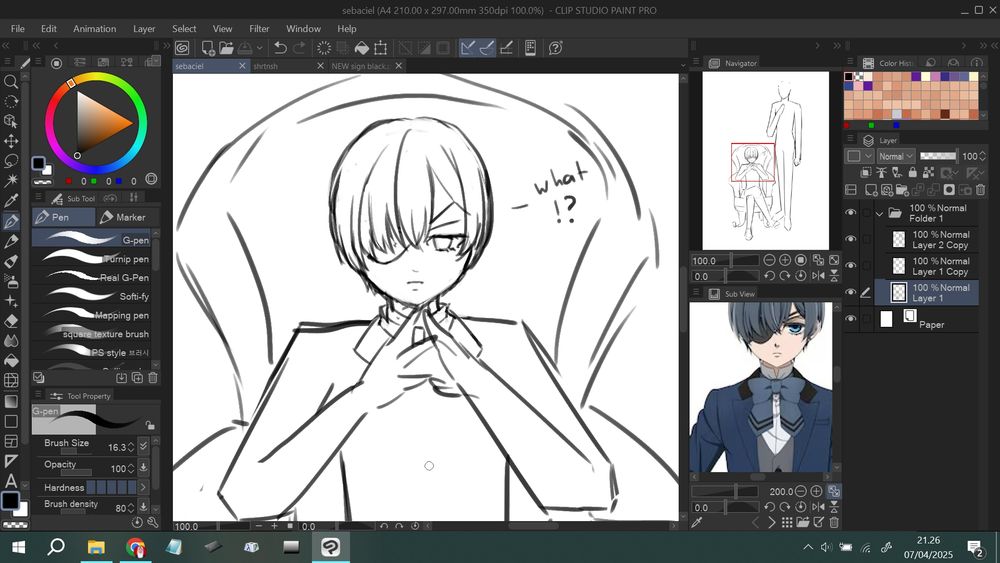Click the Open file folder icon
Image resolution: width=1000 pixels, height=563 pixels.
(226, 48)
